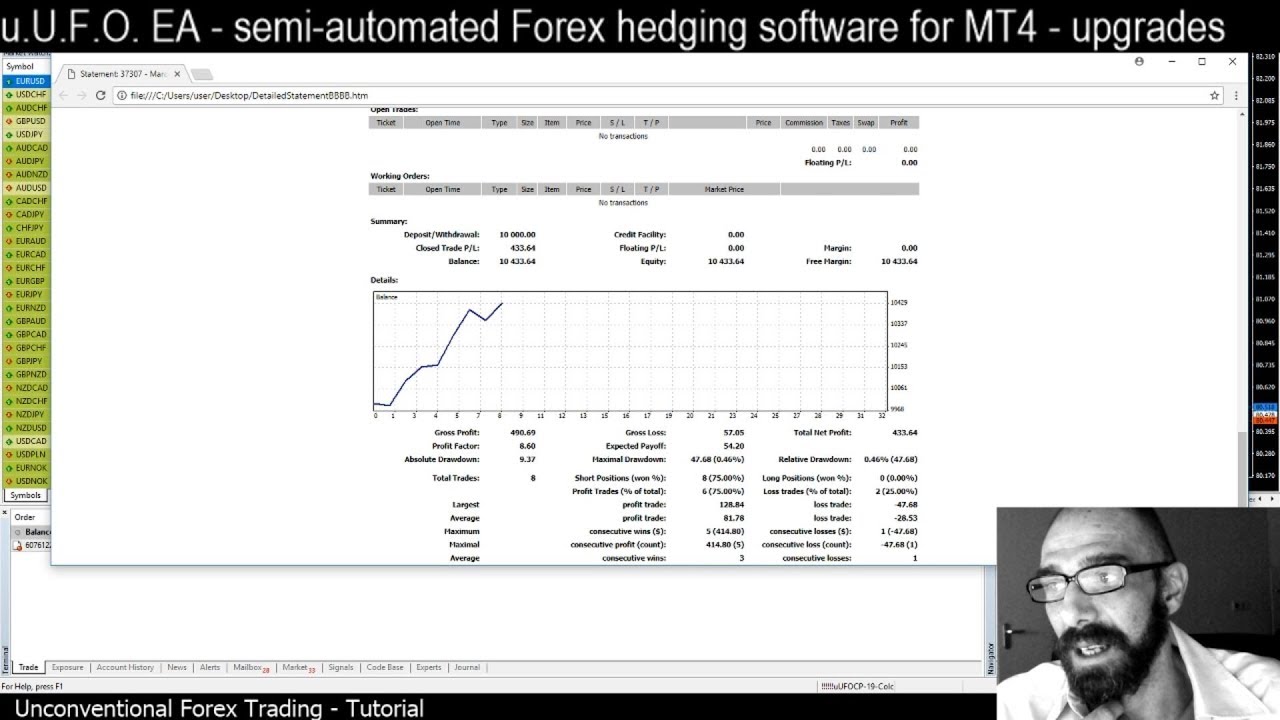Select EURAUD in Market Watch
Viewport: 1280px width, 720px height.
tap(26, 241)
